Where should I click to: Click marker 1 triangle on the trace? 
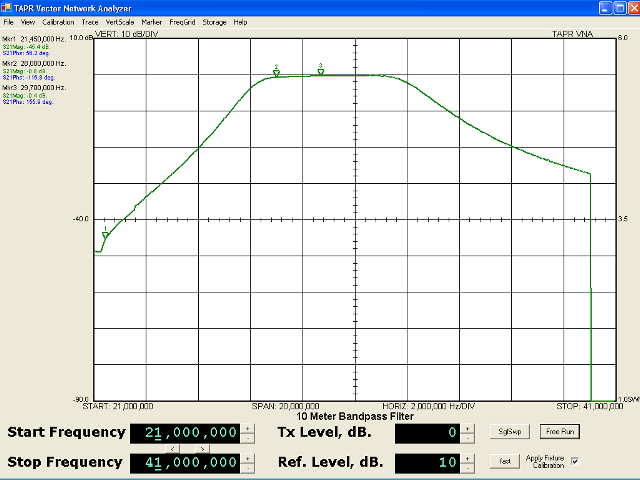click(105, 236)
